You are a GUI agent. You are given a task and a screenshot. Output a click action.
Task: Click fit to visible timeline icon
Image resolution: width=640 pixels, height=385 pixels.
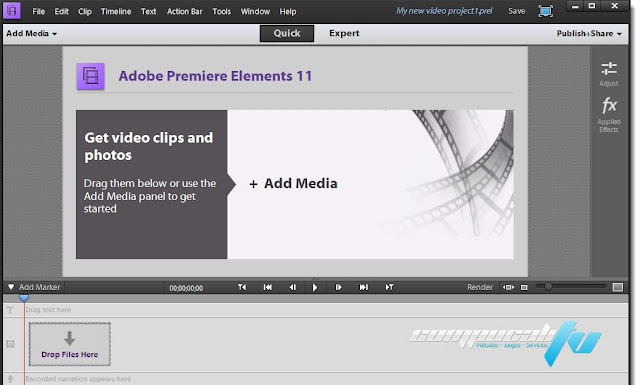508,287
